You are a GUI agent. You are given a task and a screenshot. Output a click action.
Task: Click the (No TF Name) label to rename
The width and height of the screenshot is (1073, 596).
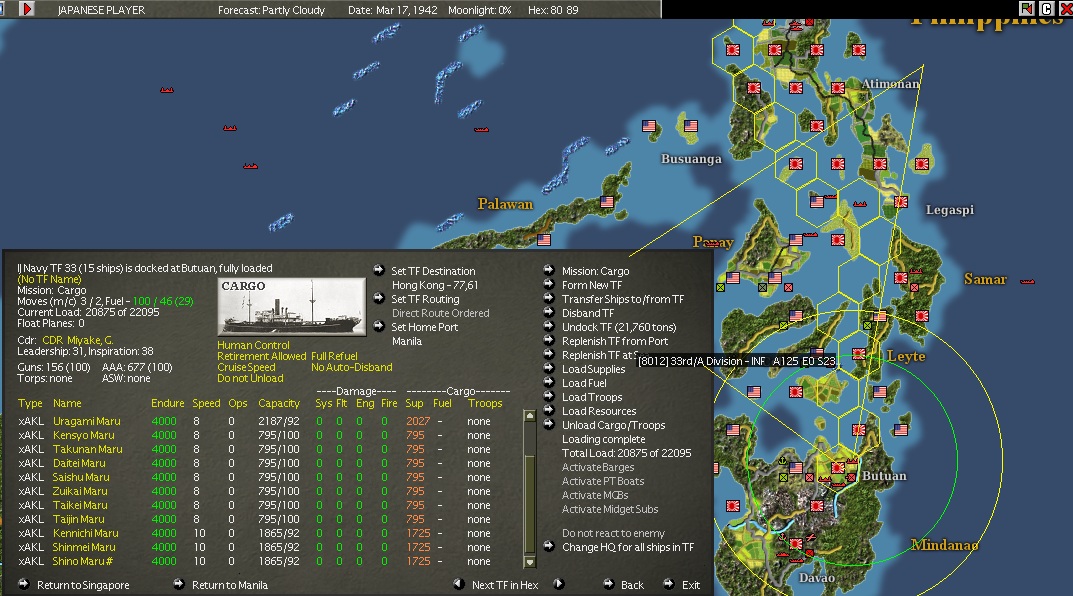(x=49, y=279)
